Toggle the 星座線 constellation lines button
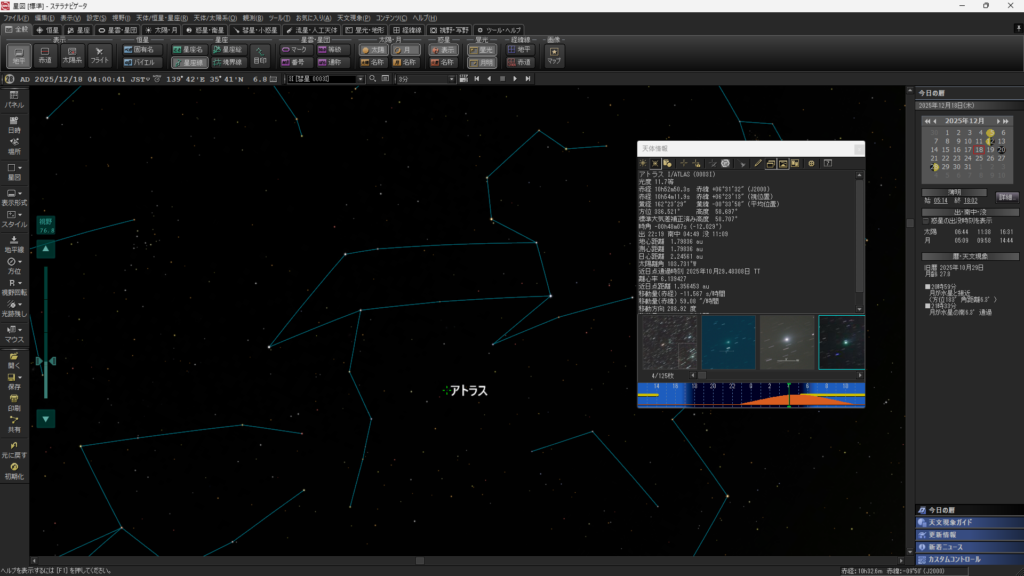The height and width of the screenshot is (576, 1024). [x=189, y=62]
